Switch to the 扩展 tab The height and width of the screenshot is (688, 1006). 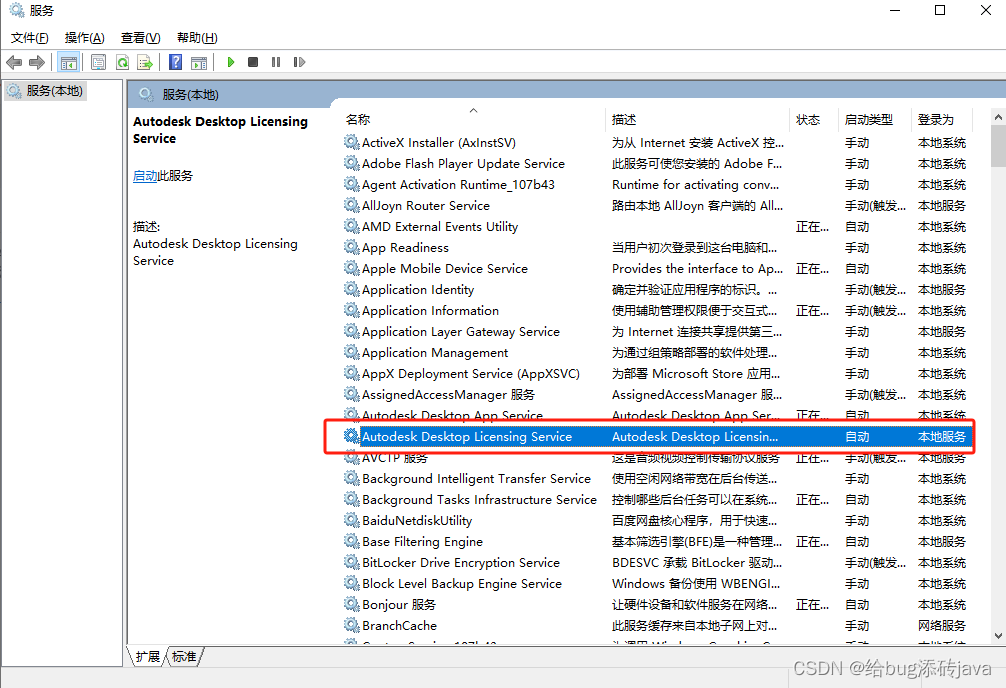tap(148, 657)
